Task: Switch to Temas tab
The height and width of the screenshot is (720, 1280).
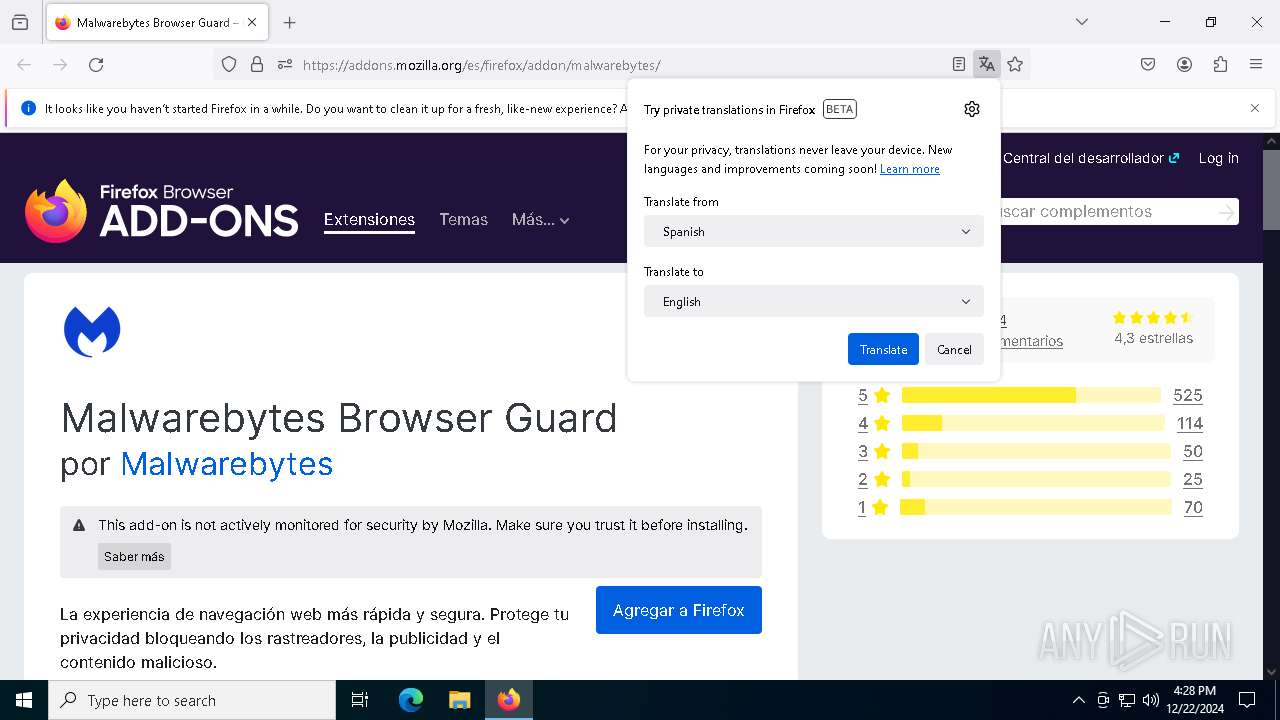Action: [x=463, y=219]
